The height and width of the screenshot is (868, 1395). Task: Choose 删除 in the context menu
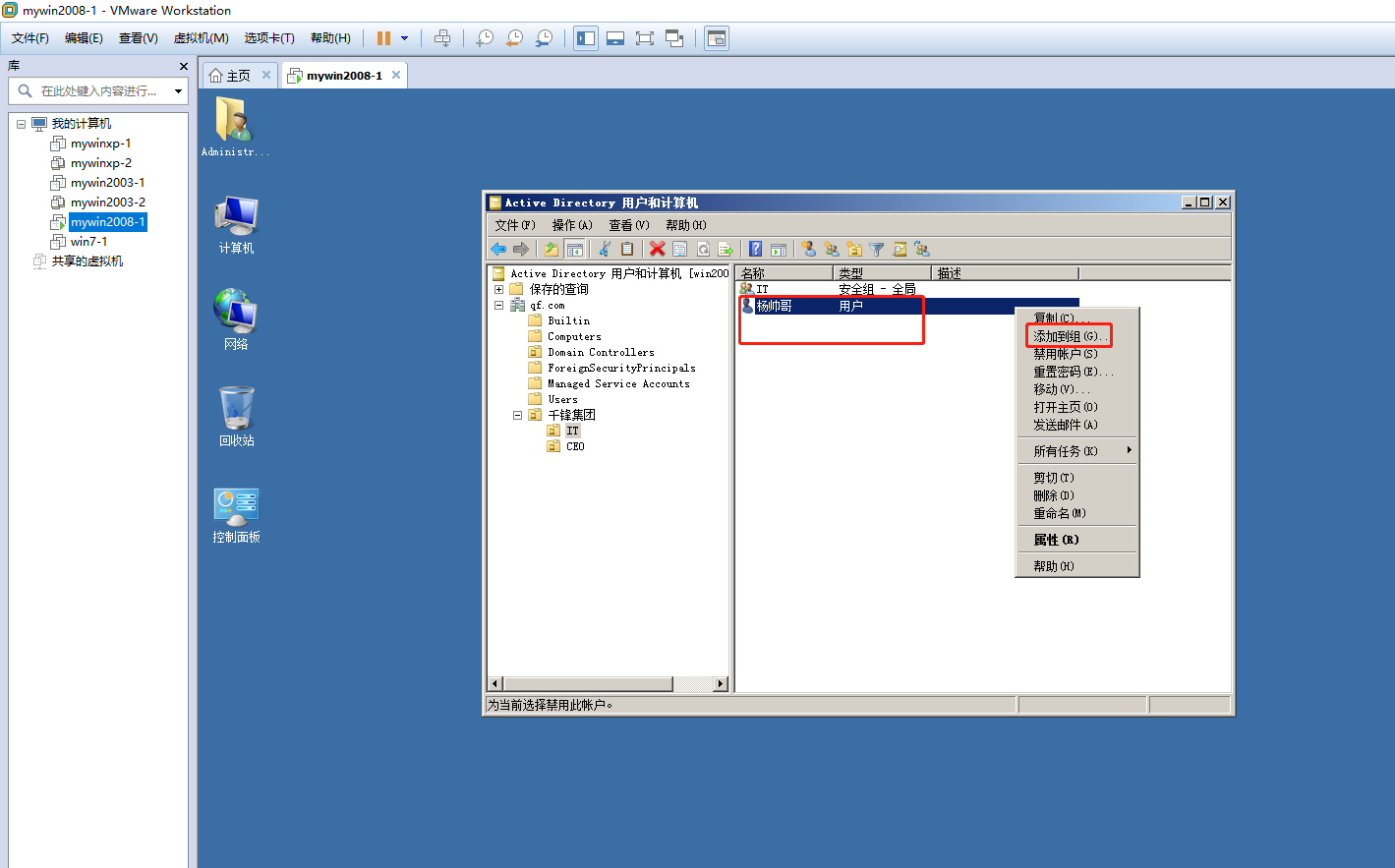click(1076, 495)
